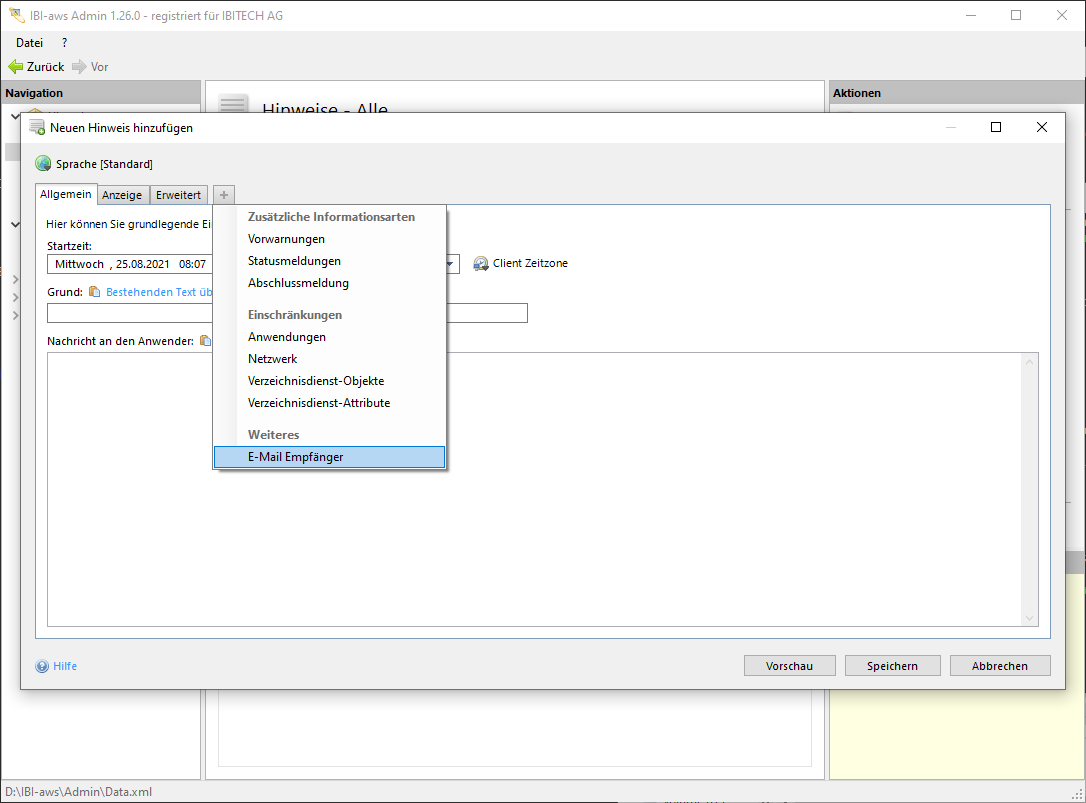The height and width of the screenshot is (803, 1086).
Task: Click the blue Hilfe question mark icon
Action: point(42,666)
